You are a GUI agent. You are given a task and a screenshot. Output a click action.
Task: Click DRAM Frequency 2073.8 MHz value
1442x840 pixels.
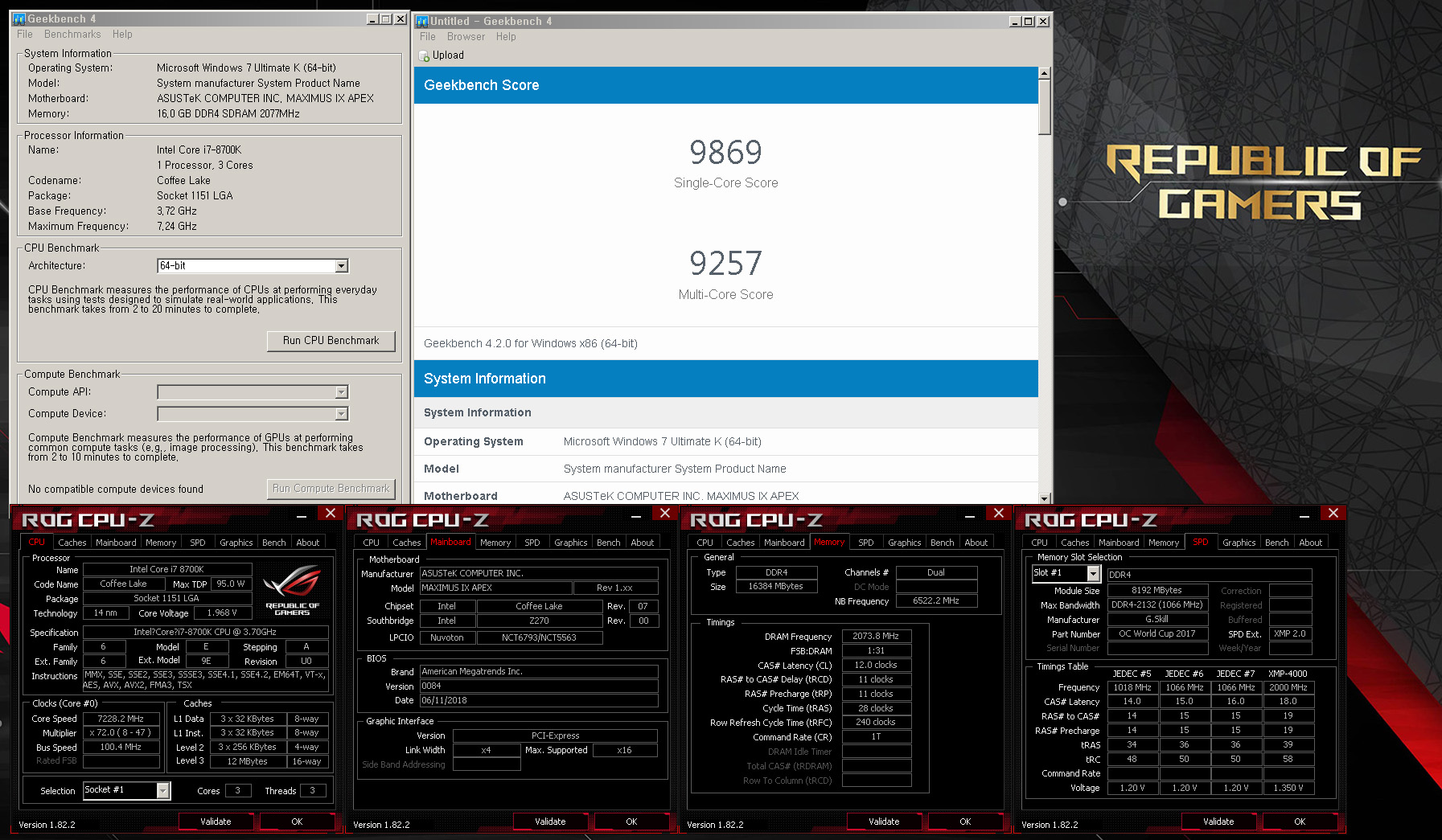876,636
